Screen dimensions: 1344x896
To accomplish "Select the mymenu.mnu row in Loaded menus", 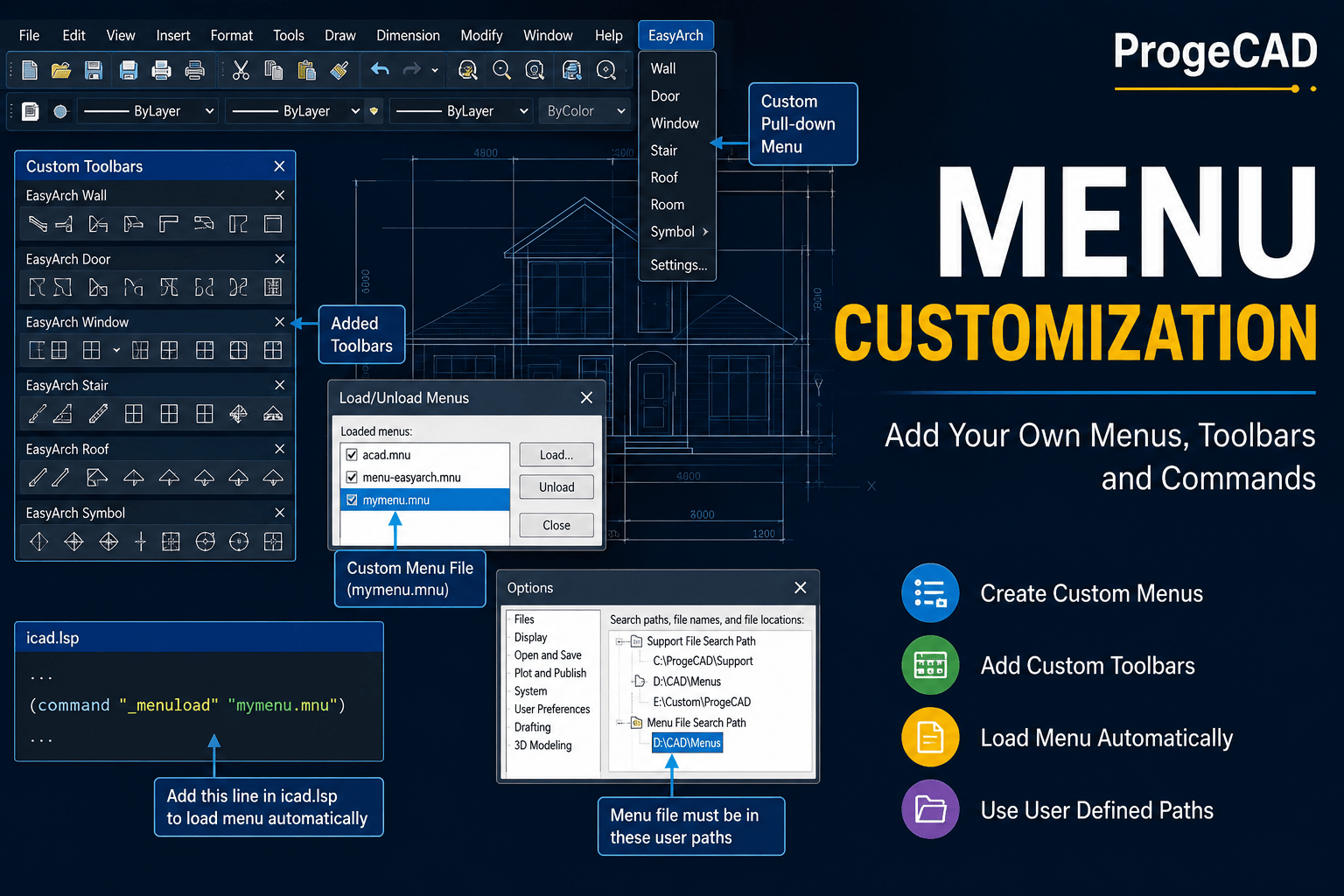I will (424, 500).
